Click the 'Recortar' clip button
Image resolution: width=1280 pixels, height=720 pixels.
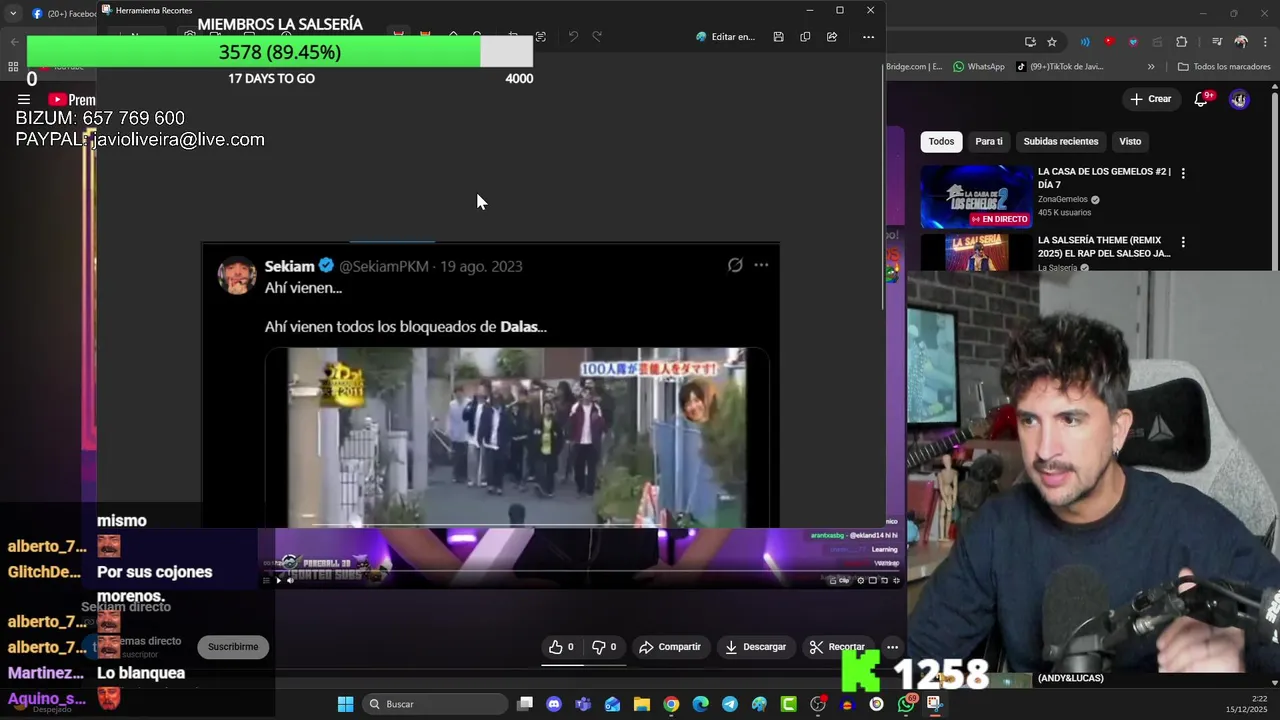pos(837,647)
